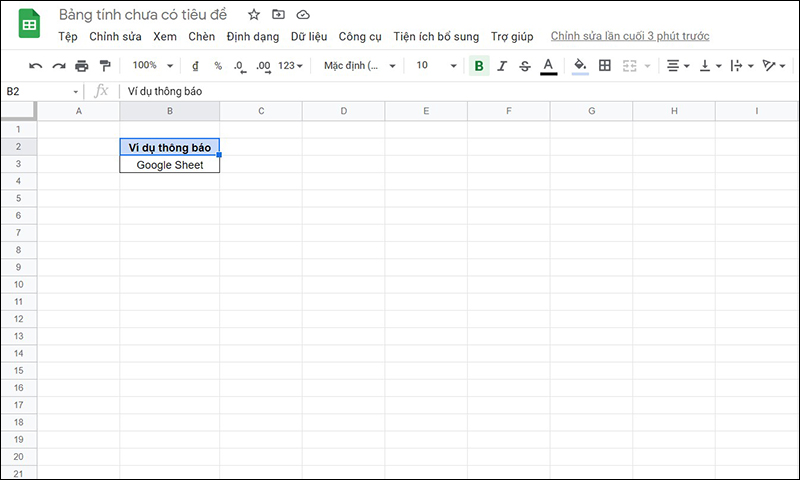Print the spreadsheet
This screenshot has width=800, height=480.
click(82, 66)
